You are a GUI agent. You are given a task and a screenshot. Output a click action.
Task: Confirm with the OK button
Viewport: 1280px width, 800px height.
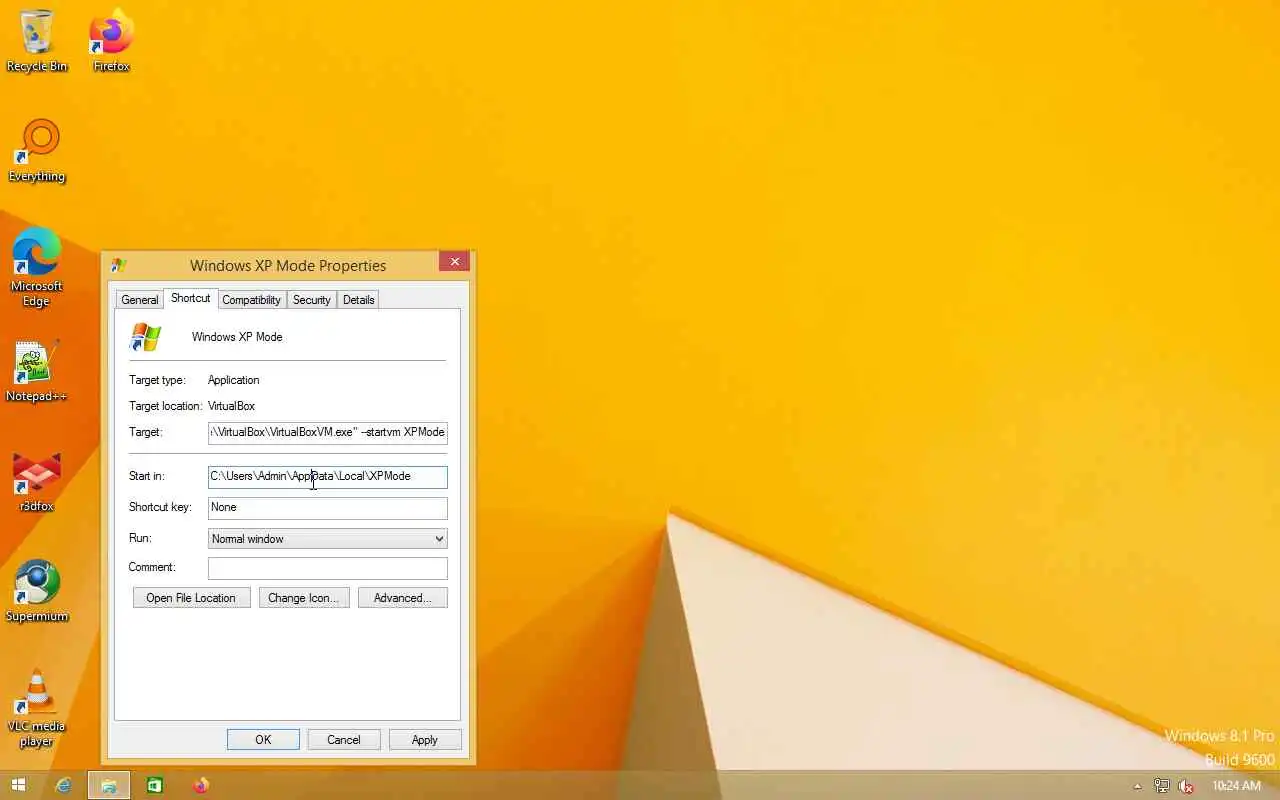coord(263,740)
